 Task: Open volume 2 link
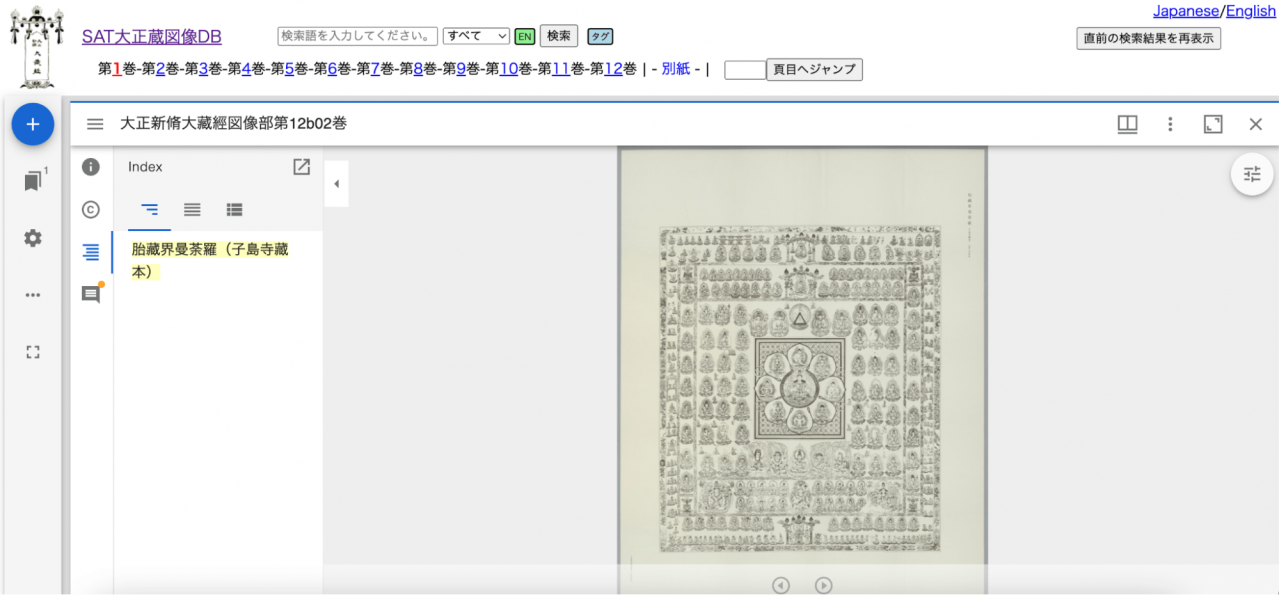(160, 69)
